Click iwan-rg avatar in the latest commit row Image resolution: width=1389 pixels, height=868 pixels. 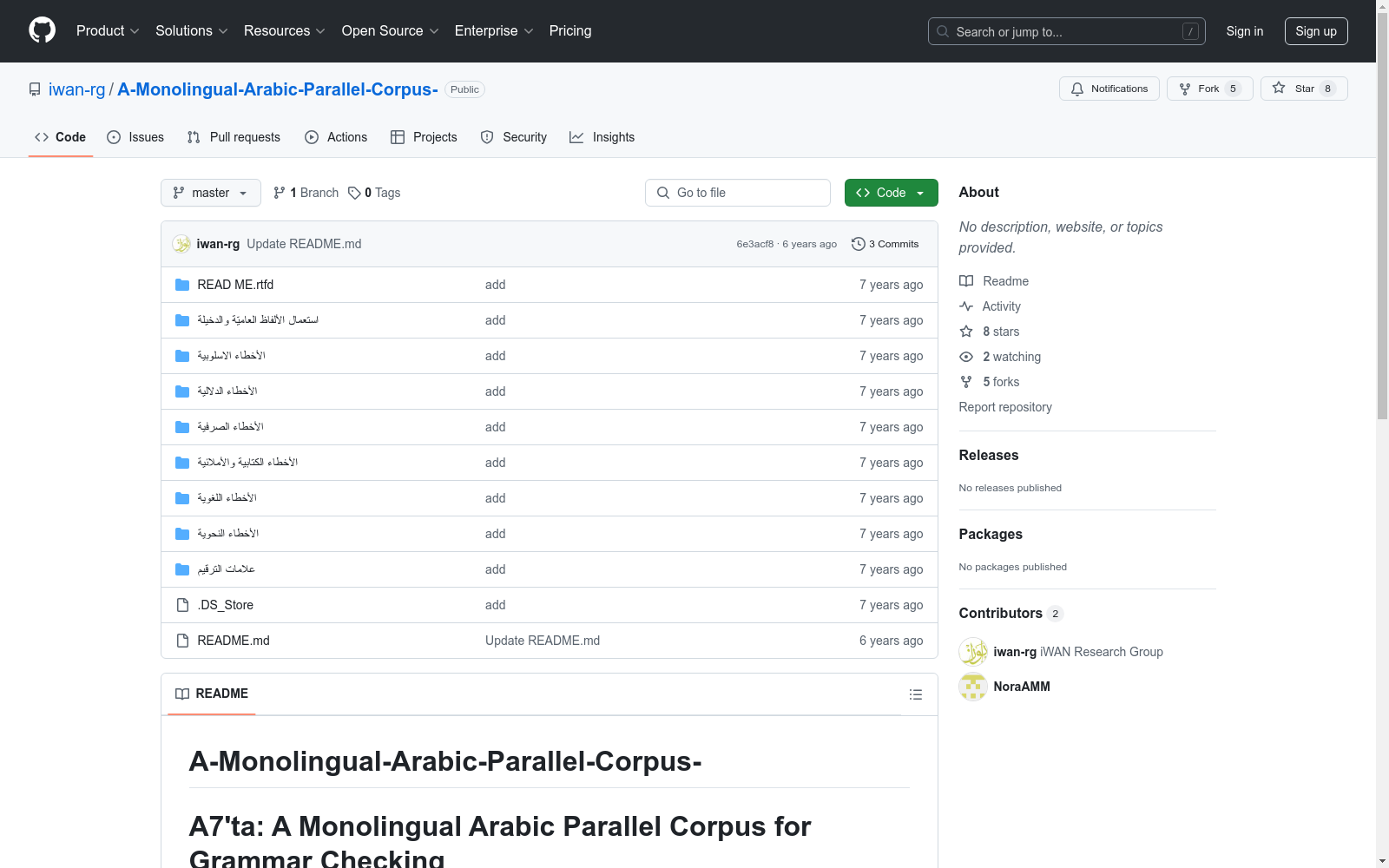point(181,244)
